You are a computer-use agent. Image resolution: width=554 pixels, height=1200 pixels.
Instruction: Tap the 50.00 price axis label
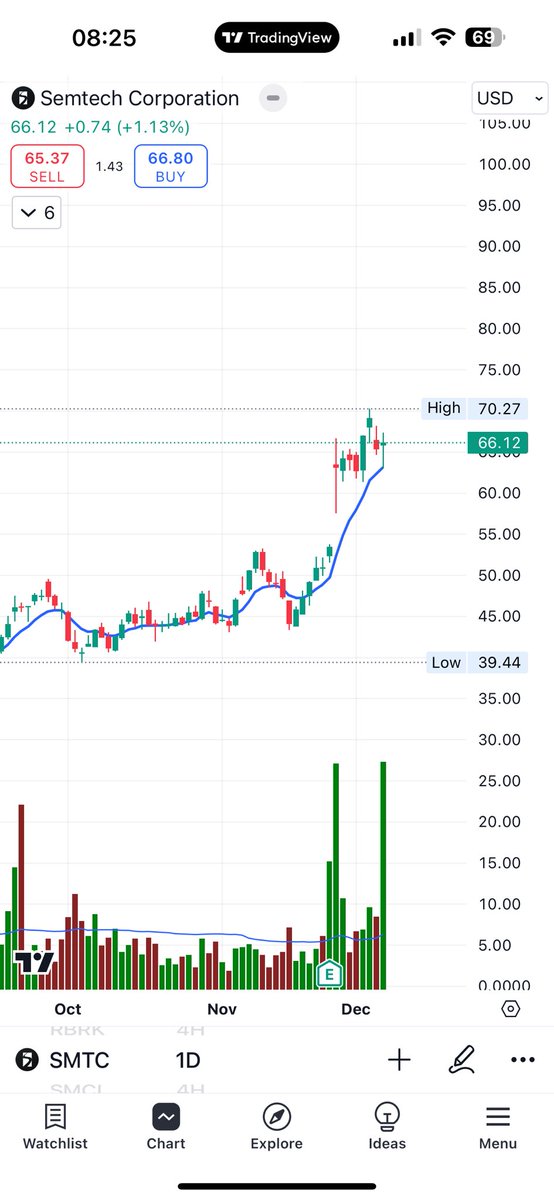click(x=499, y=575)
